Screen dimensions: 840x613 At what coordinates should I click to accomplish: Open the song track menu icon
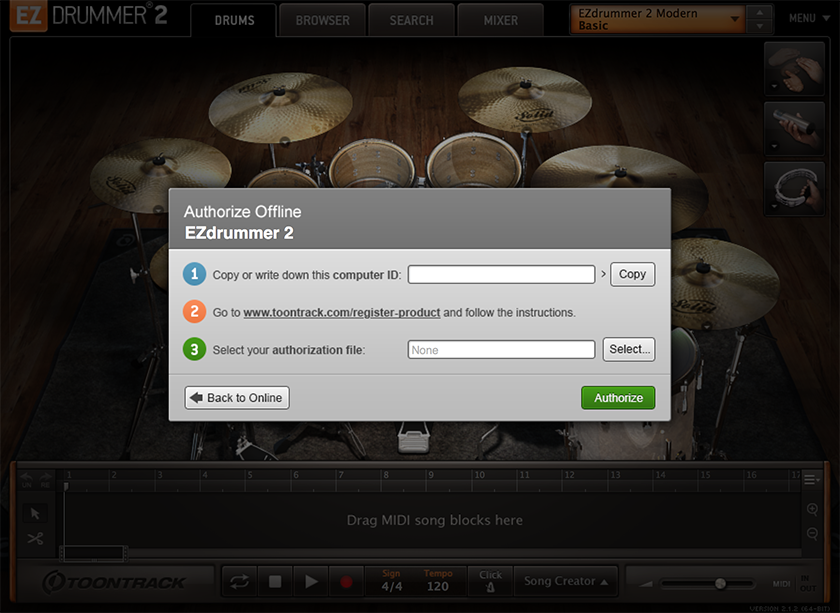pyautogui.click(x=811, y=480)
